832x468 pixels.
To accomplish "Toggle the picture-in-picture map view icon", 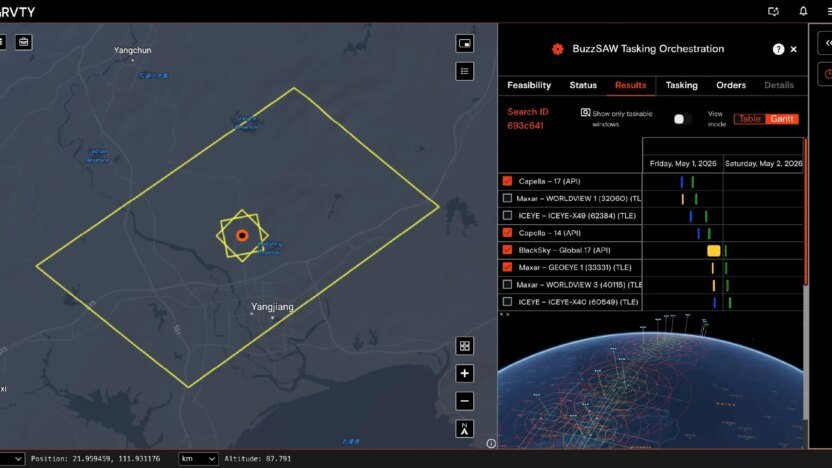I will (464, 44).
